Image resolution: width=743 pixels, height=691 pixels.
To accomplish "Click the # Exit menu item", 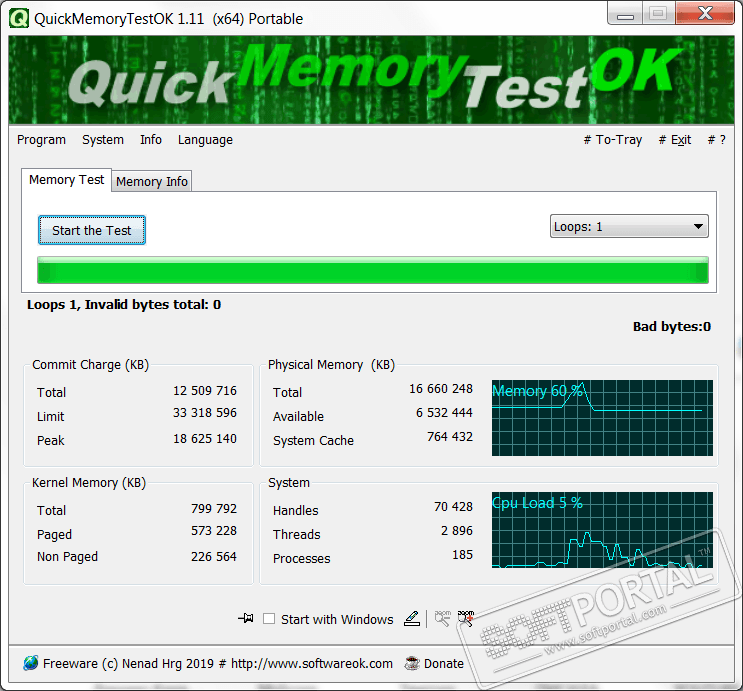I will click(x=675, y=140).
